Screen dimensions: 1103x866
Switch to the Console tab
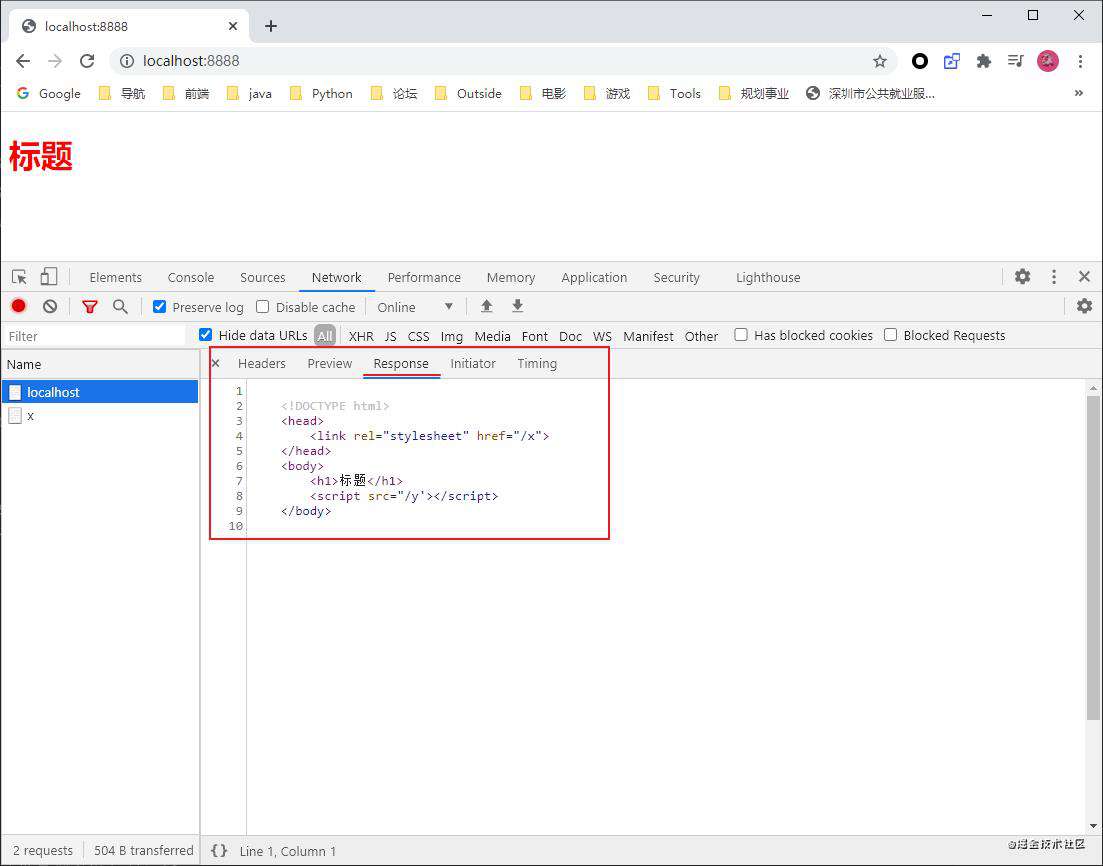tap(191, 277)
